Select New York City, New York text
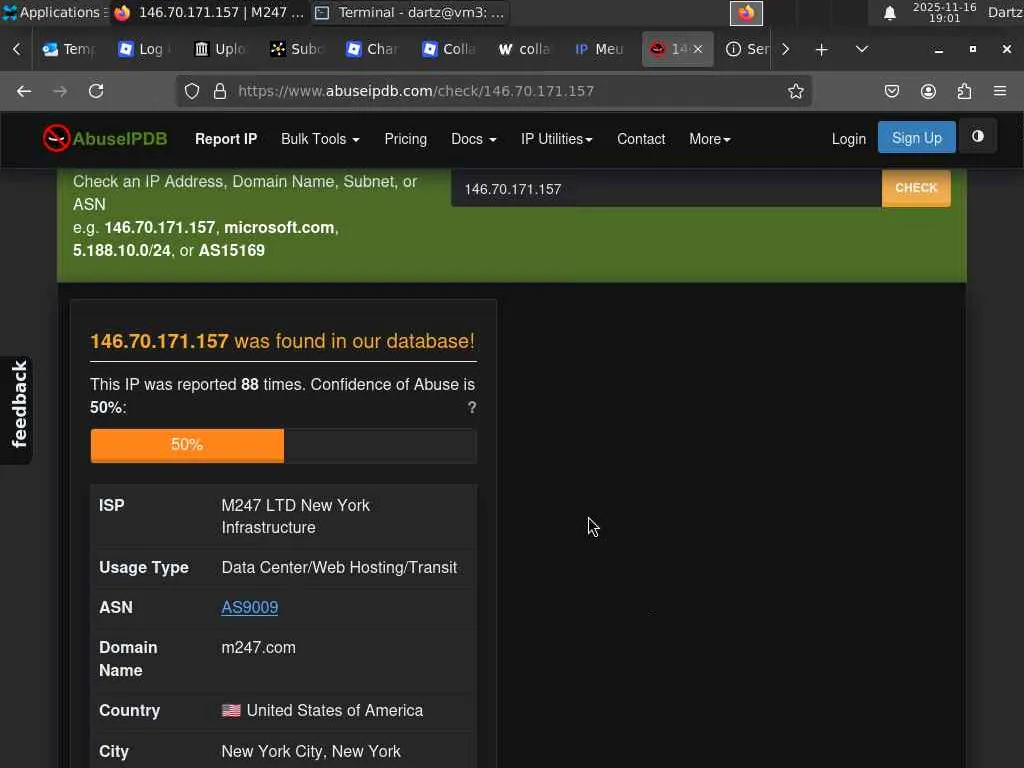The height and width of the screenshot is (768, 1024). click(311, 752)
